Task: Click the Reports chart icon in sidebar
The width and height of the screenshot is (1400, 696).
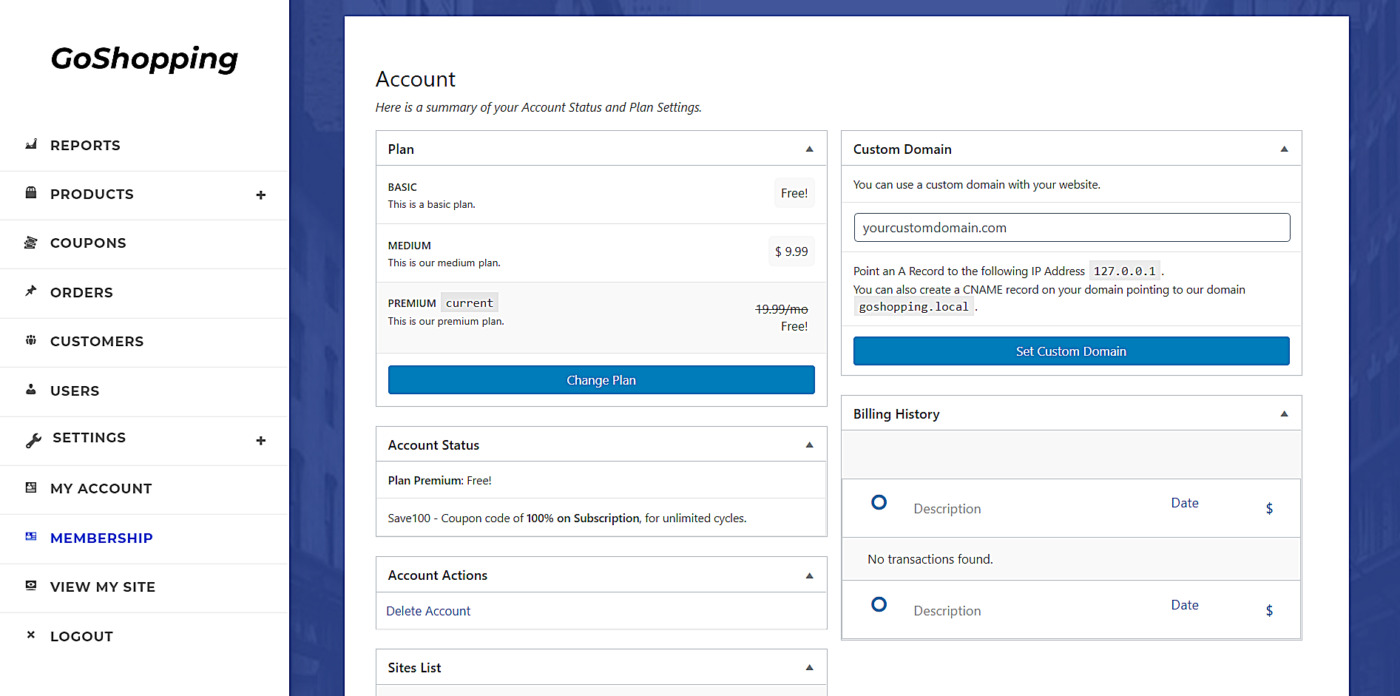Action: 31,144
